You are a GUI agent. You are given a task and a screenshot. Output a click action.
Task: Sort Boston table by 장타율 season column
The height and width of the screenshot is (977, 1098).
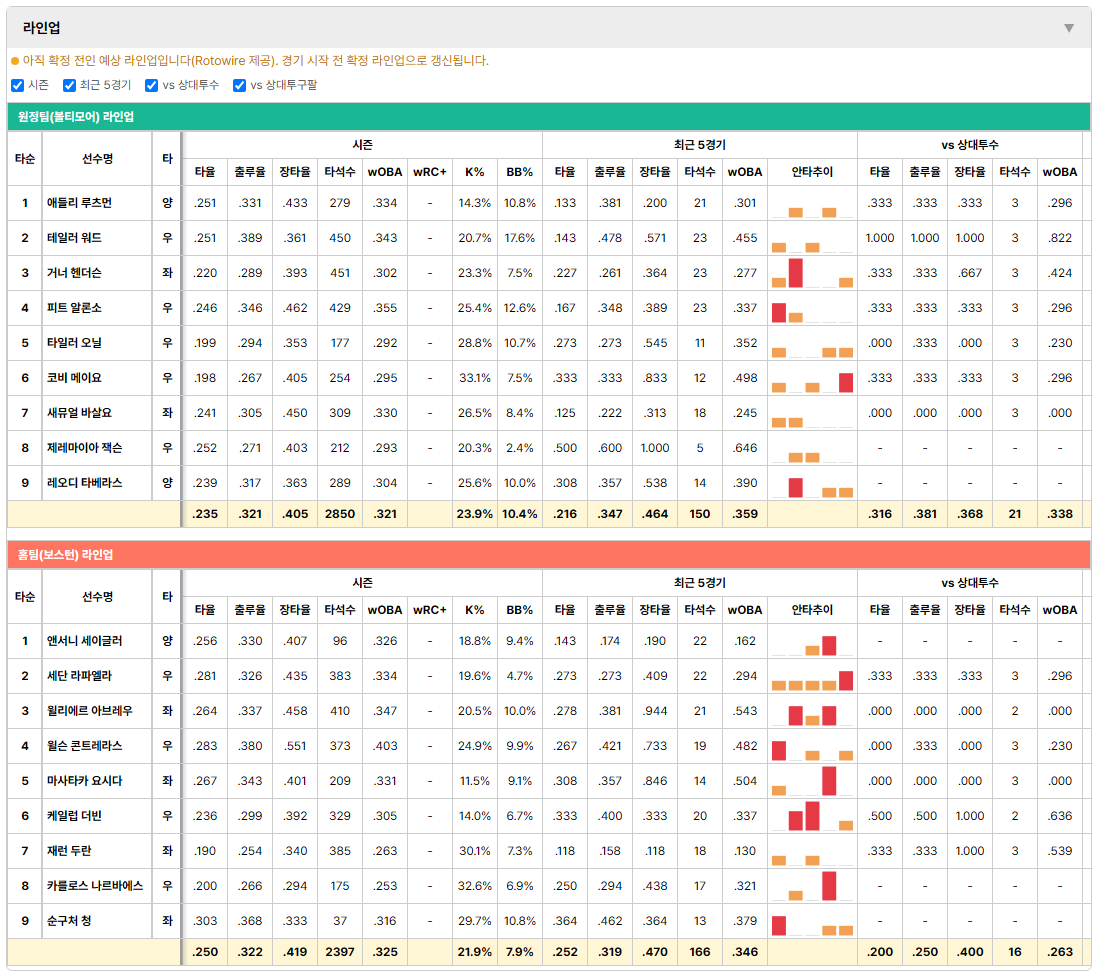(x=295, y=610)
